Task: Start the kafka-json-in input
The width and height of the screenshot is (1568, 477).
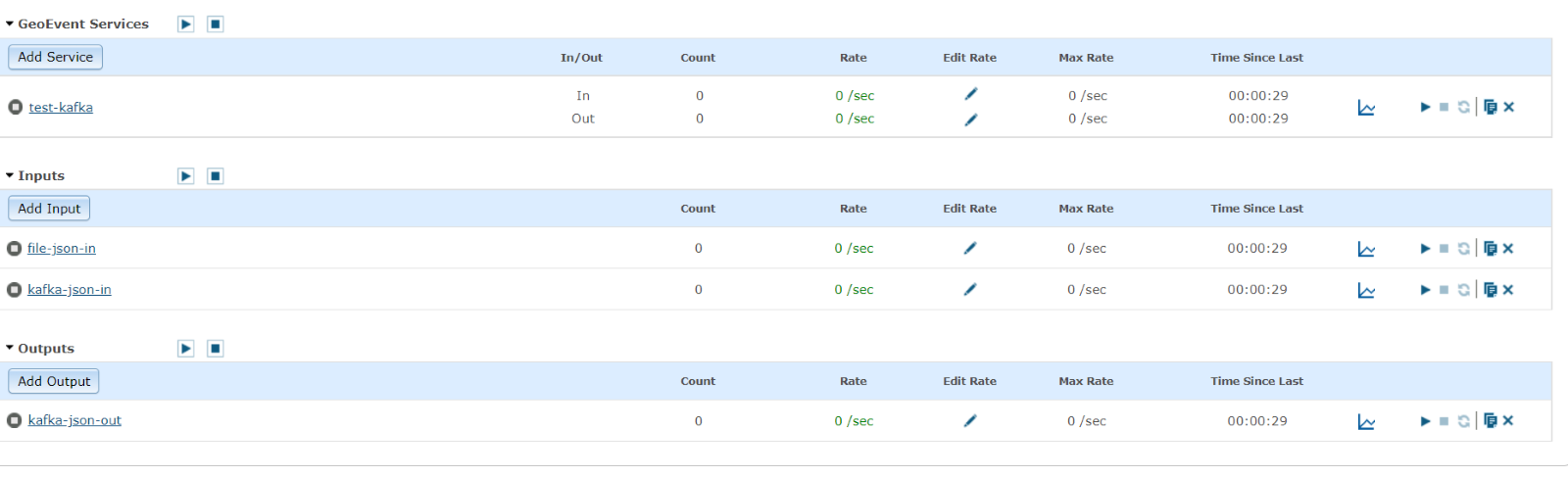Action: [1425, 290]
